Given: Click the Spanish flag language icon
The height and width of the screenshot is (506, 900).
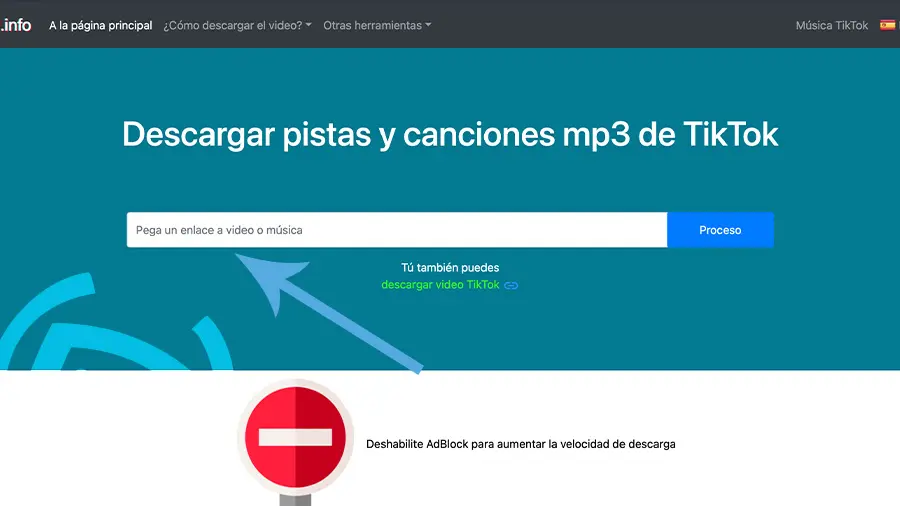Looking at the screenshot, I should click(887, 25).
